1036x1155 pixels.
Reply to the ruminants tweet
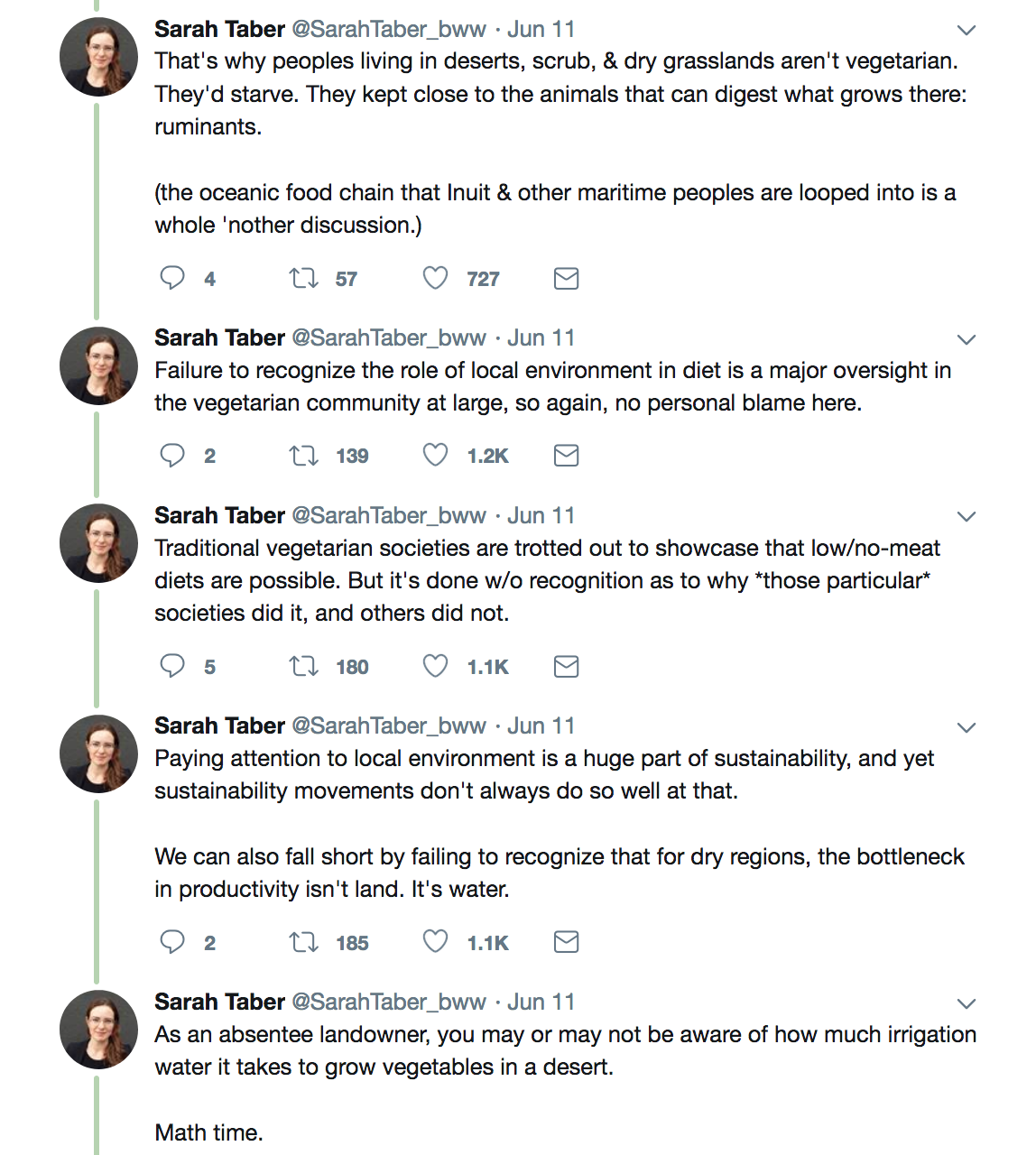tap(172, 278)
